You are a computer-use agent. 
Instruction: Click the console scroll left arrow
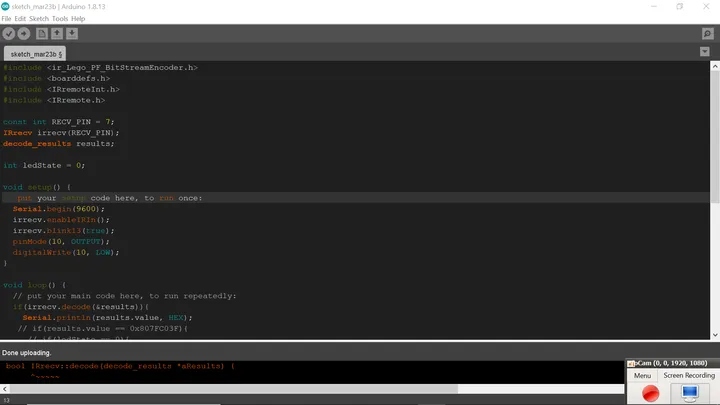(5, 389)
